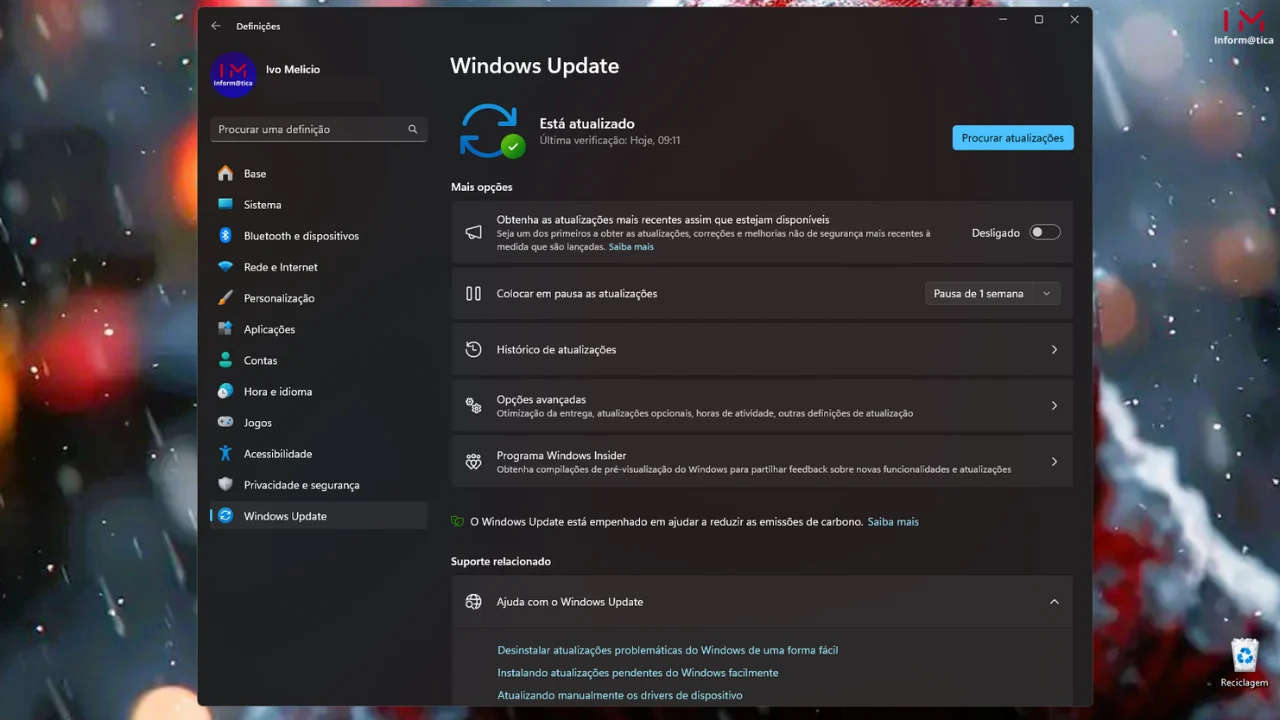Viewport: 1280px width, 720px height.
Task: Open the chevron on Histórico de atualizações
Action: 1054,350
